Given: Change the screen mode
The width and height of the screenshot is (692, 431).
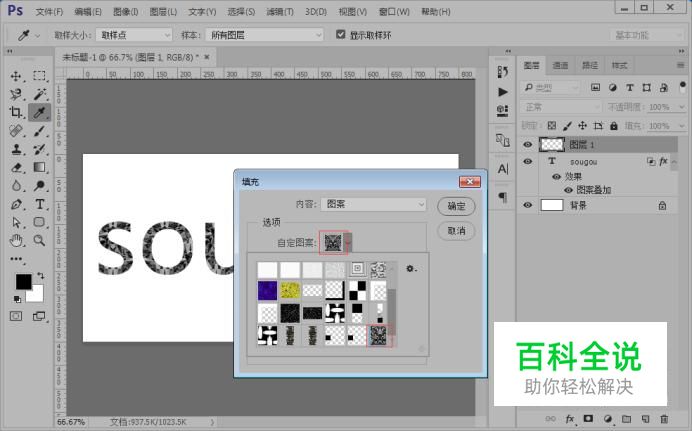Looking at the screenshot, I should click(x=39, y=316).
